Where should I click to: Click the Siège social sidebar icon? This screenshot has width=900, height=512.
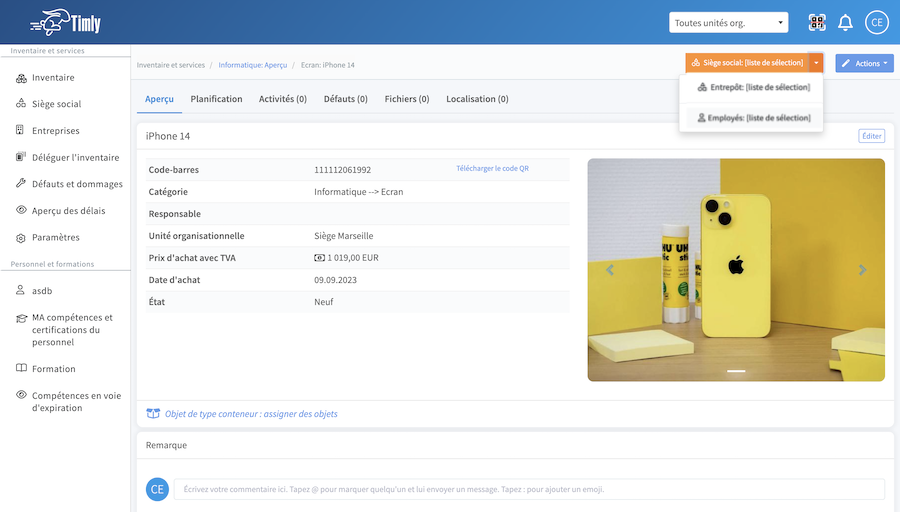click(21, 104)
